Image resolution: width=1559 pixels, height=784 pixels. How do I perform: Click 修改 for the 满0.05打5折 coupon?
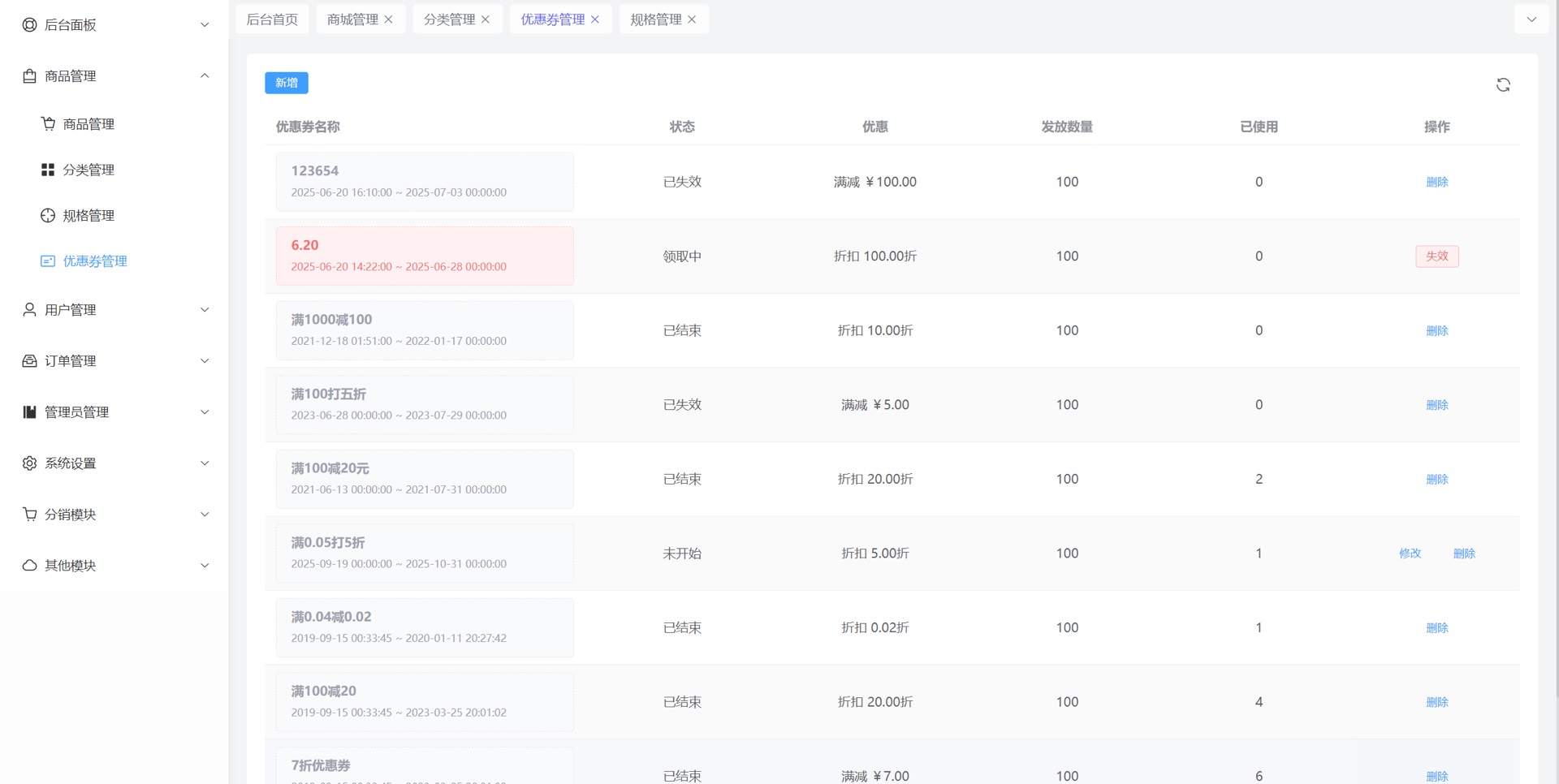coord(1410,554)
